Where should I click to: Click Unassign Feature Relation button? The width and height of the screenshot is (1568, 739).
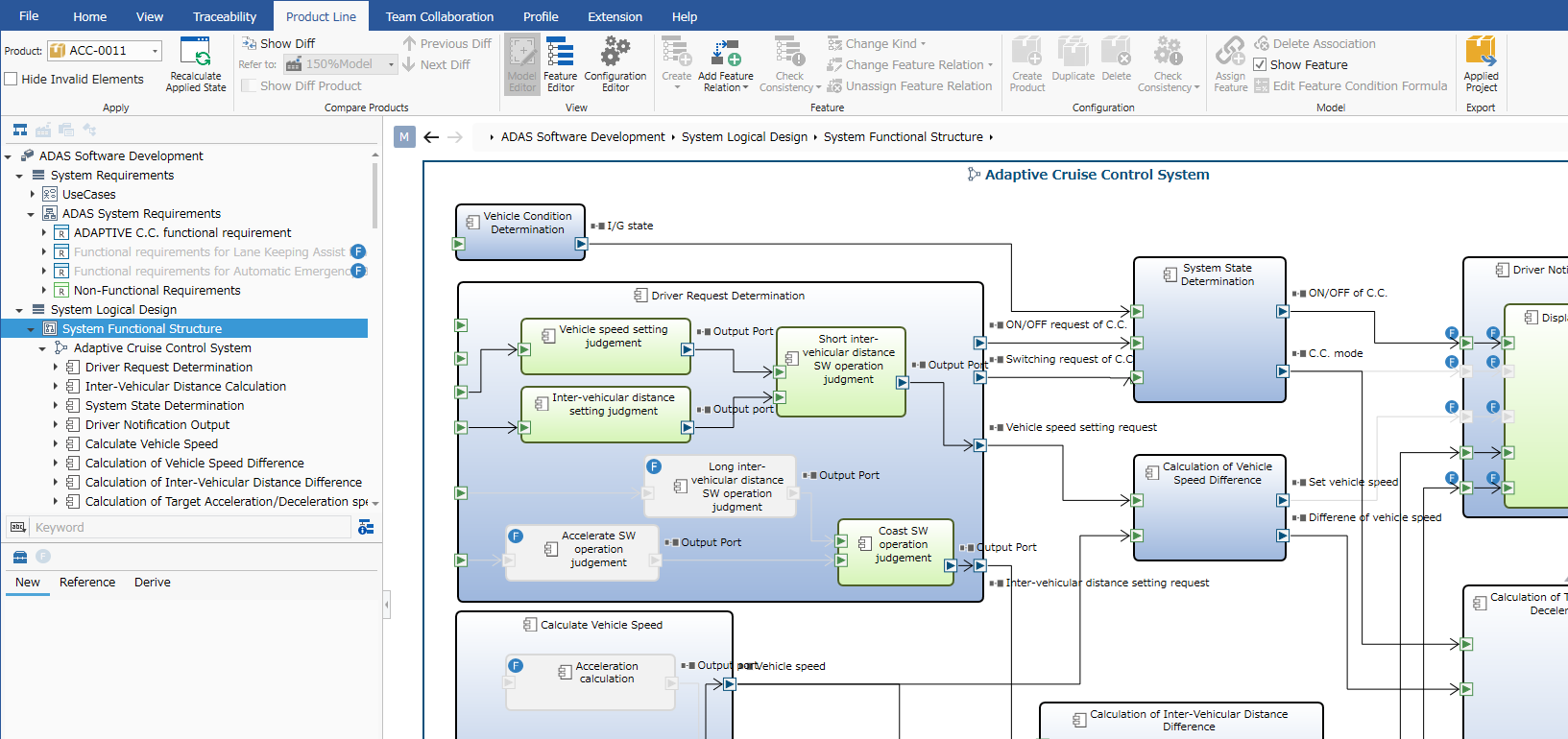pyautogui.click(x=909, y=85)
